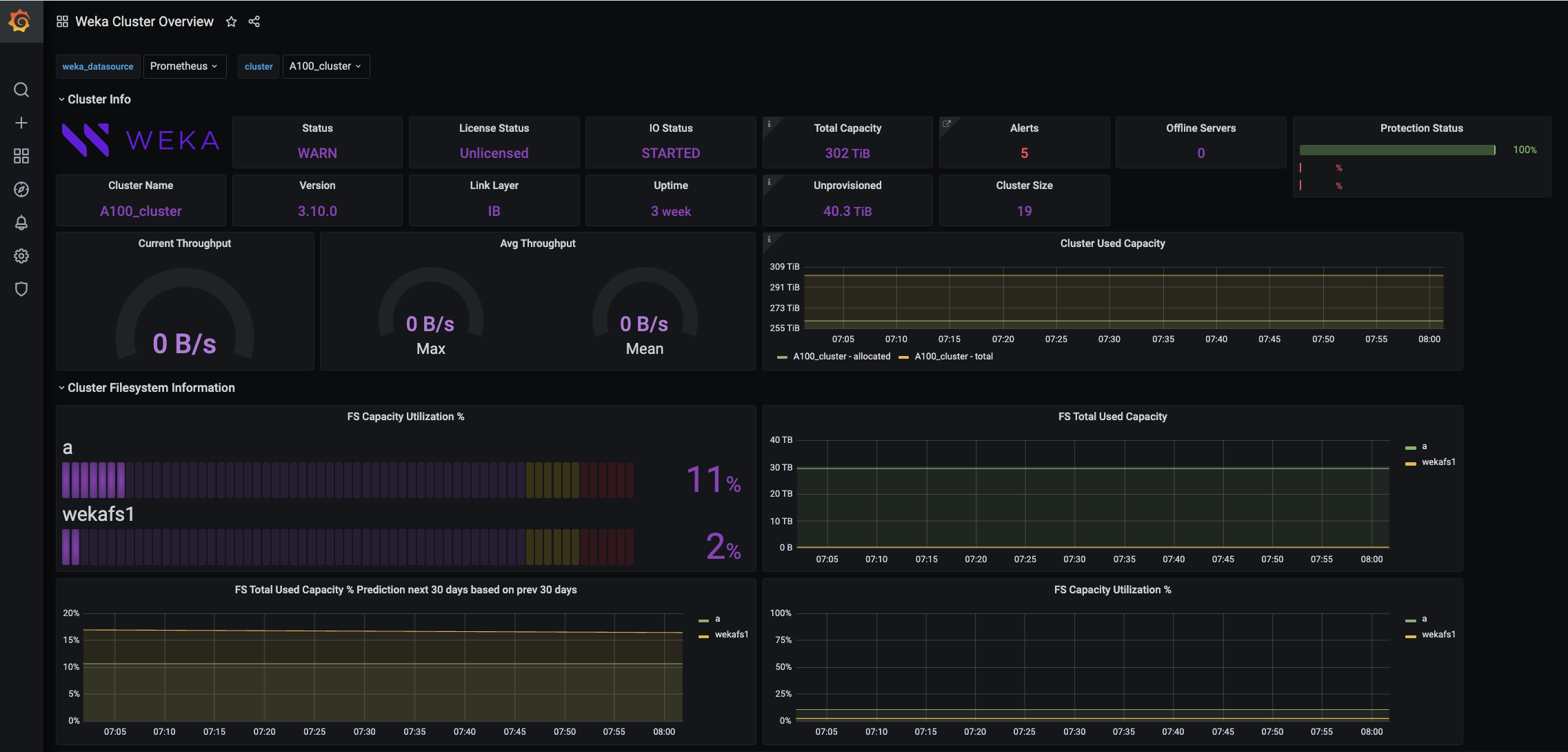Click the Grafana logo
The width and height of the screenshot is (1568, 752).
(21, 21)
